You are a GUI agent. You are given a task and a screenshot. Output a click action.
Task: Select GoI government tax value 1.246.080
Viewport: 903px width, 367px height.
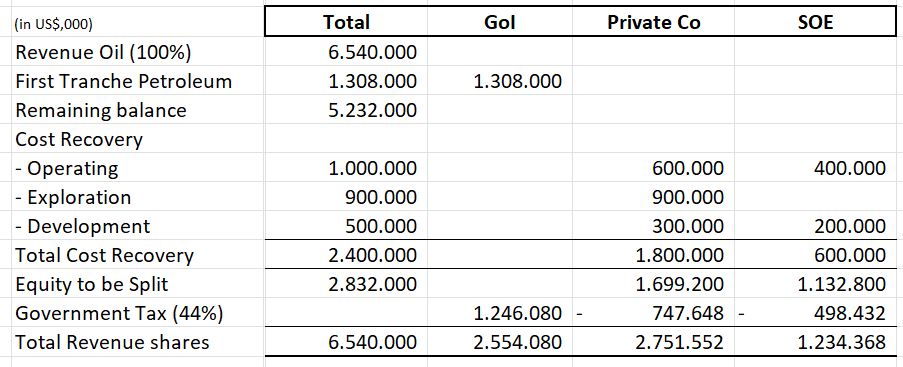pos(499,313)
